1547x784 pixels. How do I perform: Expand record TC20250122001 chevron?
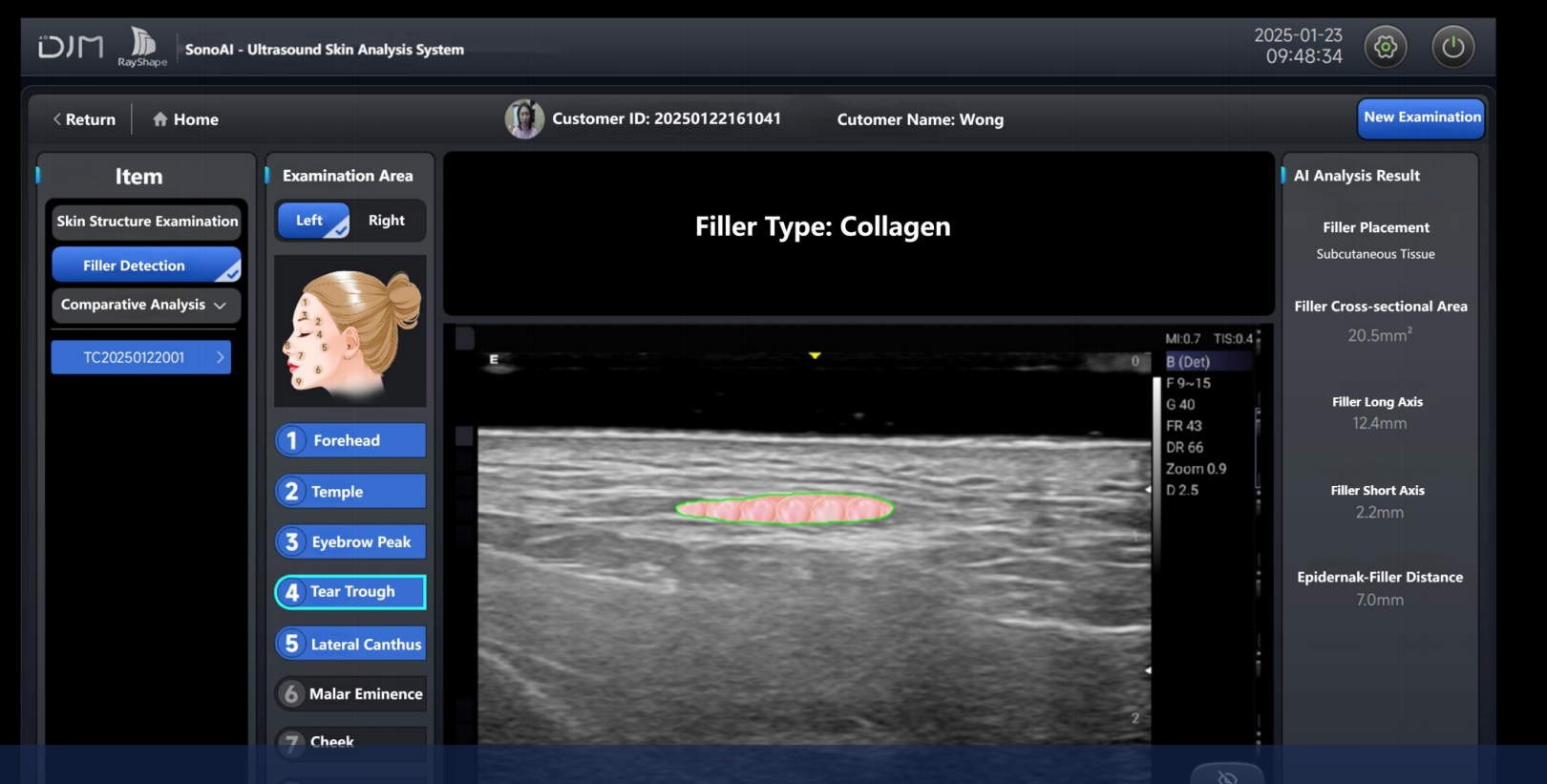220,357
